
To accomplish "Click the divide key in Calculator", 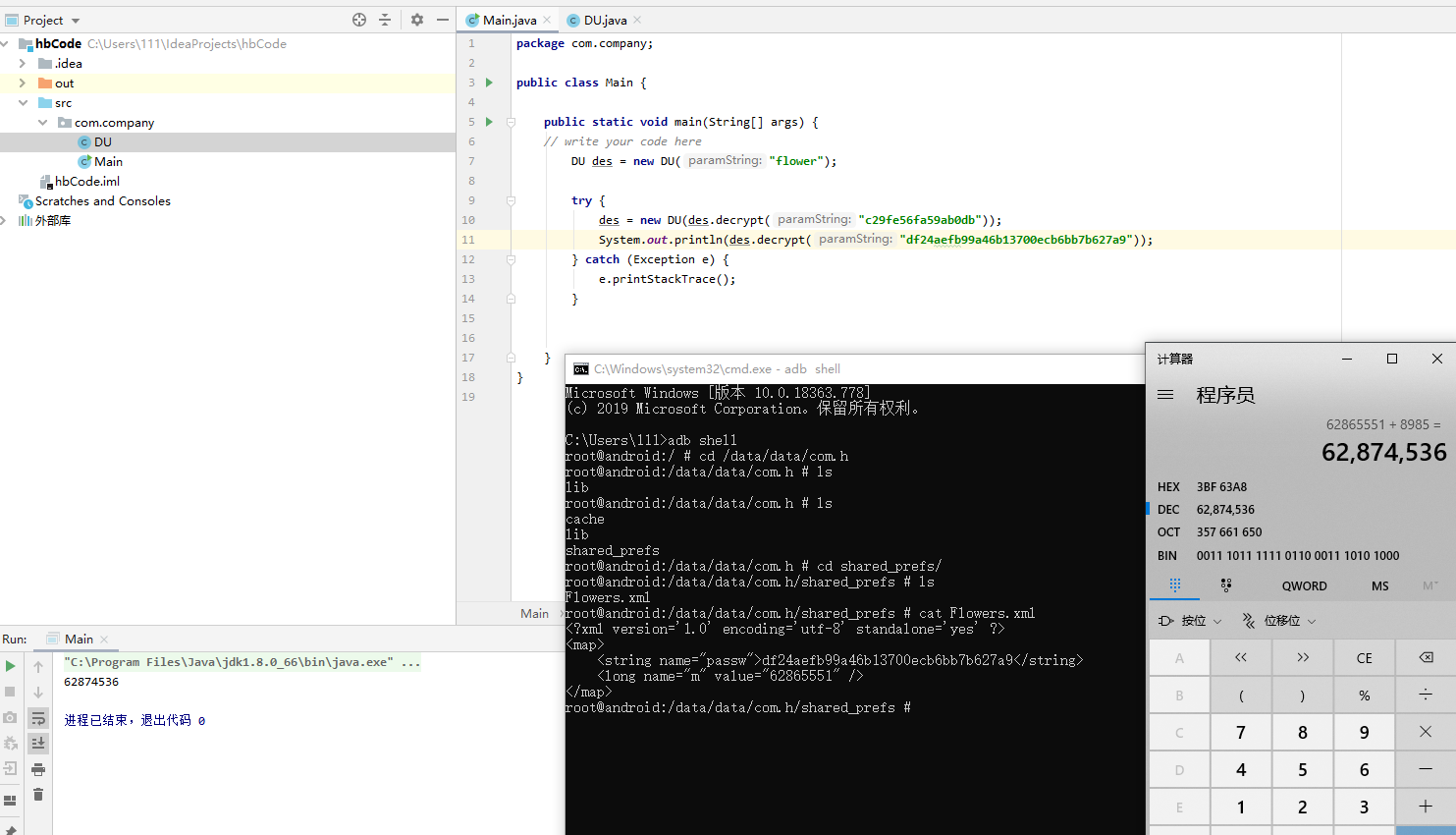I will point(1426,695).
